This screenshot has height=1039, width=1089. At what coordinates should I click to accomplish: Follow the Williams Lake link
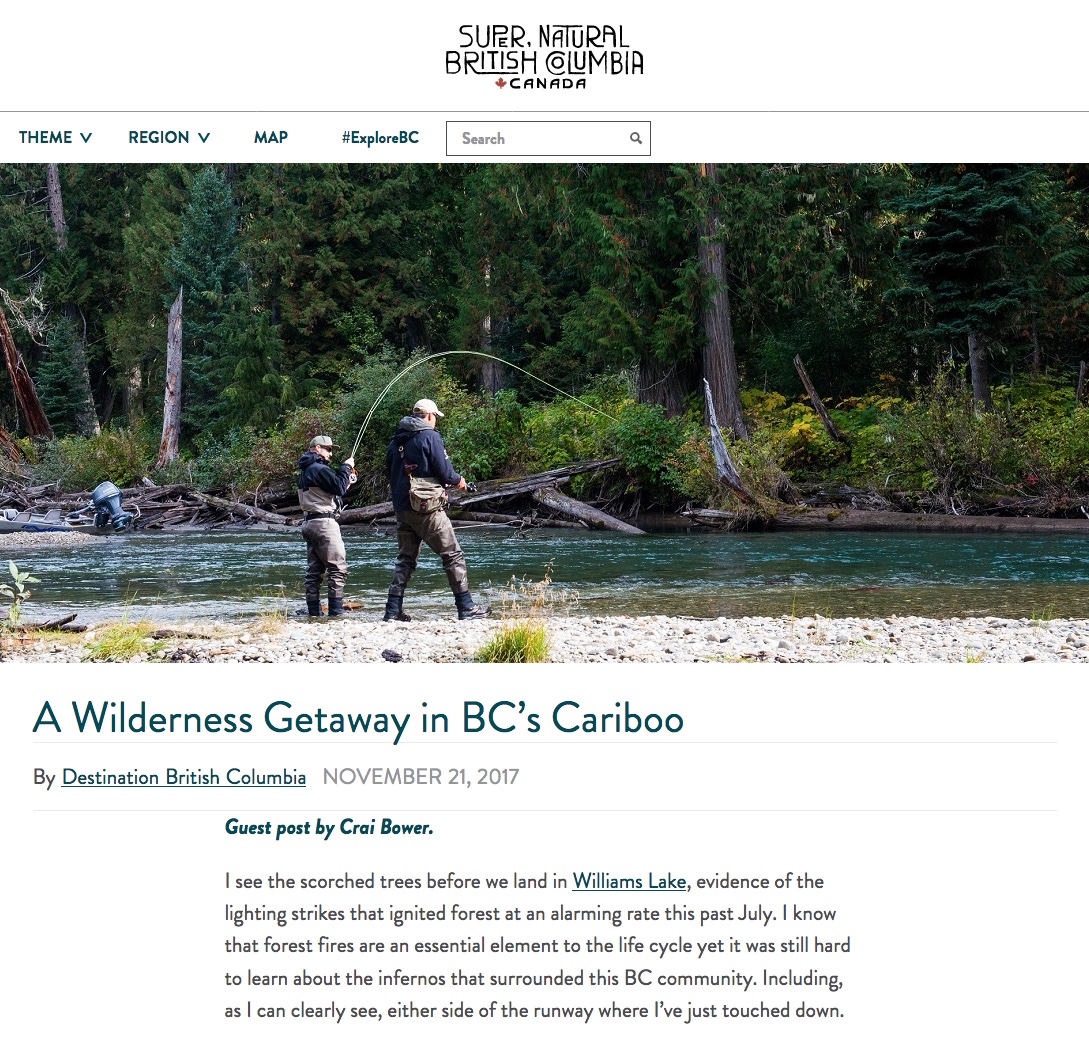pos(629,881)
